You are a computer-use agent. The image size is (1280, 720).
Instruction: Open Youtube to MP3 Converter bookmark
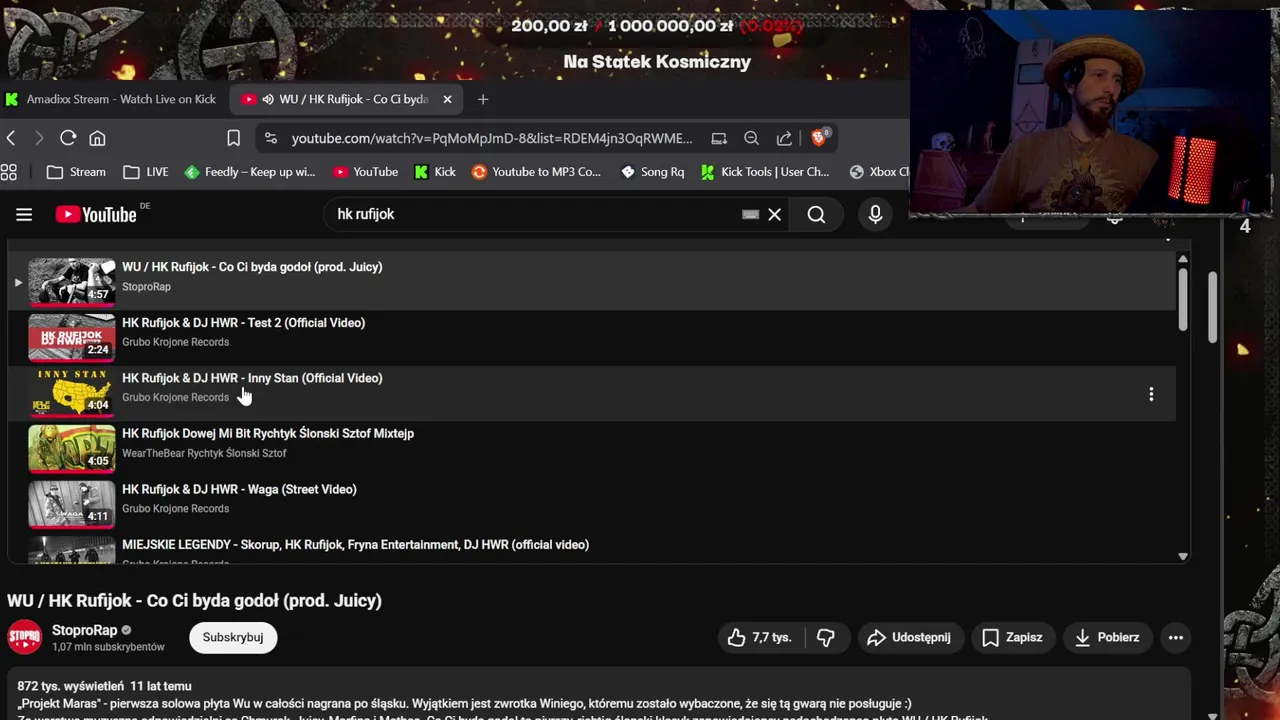[x=537, y=172]
